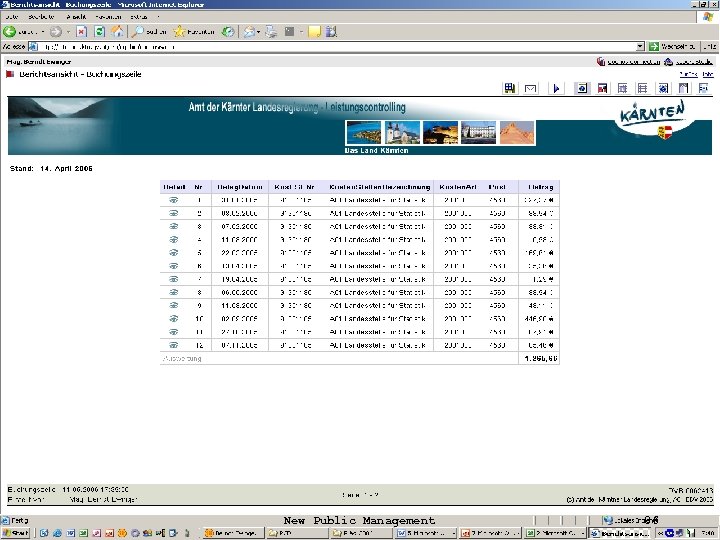Open the red book icon link top right
This screenshot has width=720, height=540.
tap(601, 62)
